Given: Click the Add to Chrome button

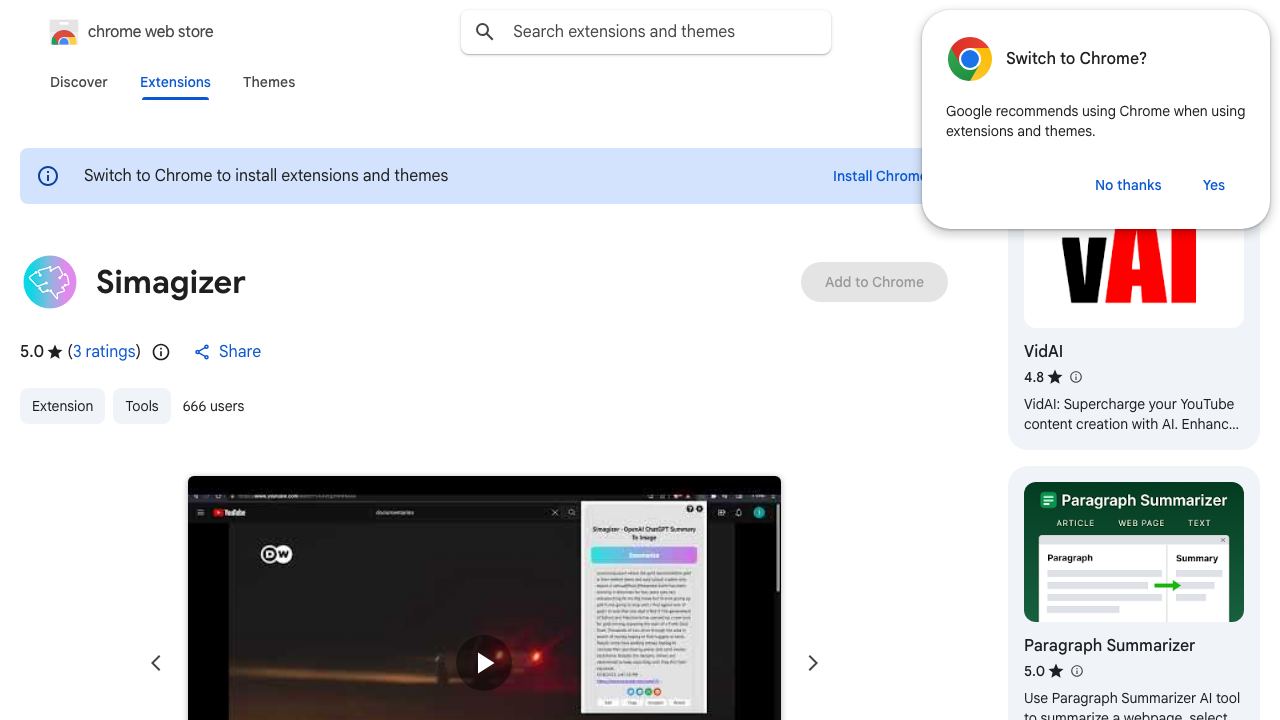Looking at the screenshot, I should [x=874, y=282].
